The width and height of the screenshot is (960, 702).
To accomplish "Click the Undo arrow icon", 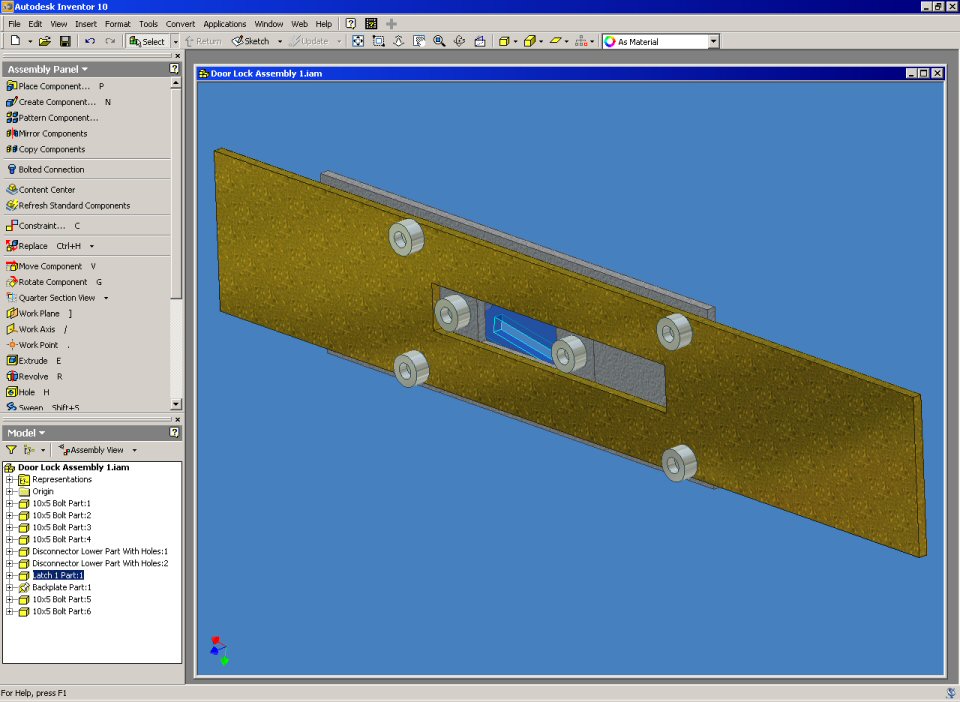I will click(x=90, y=41).
